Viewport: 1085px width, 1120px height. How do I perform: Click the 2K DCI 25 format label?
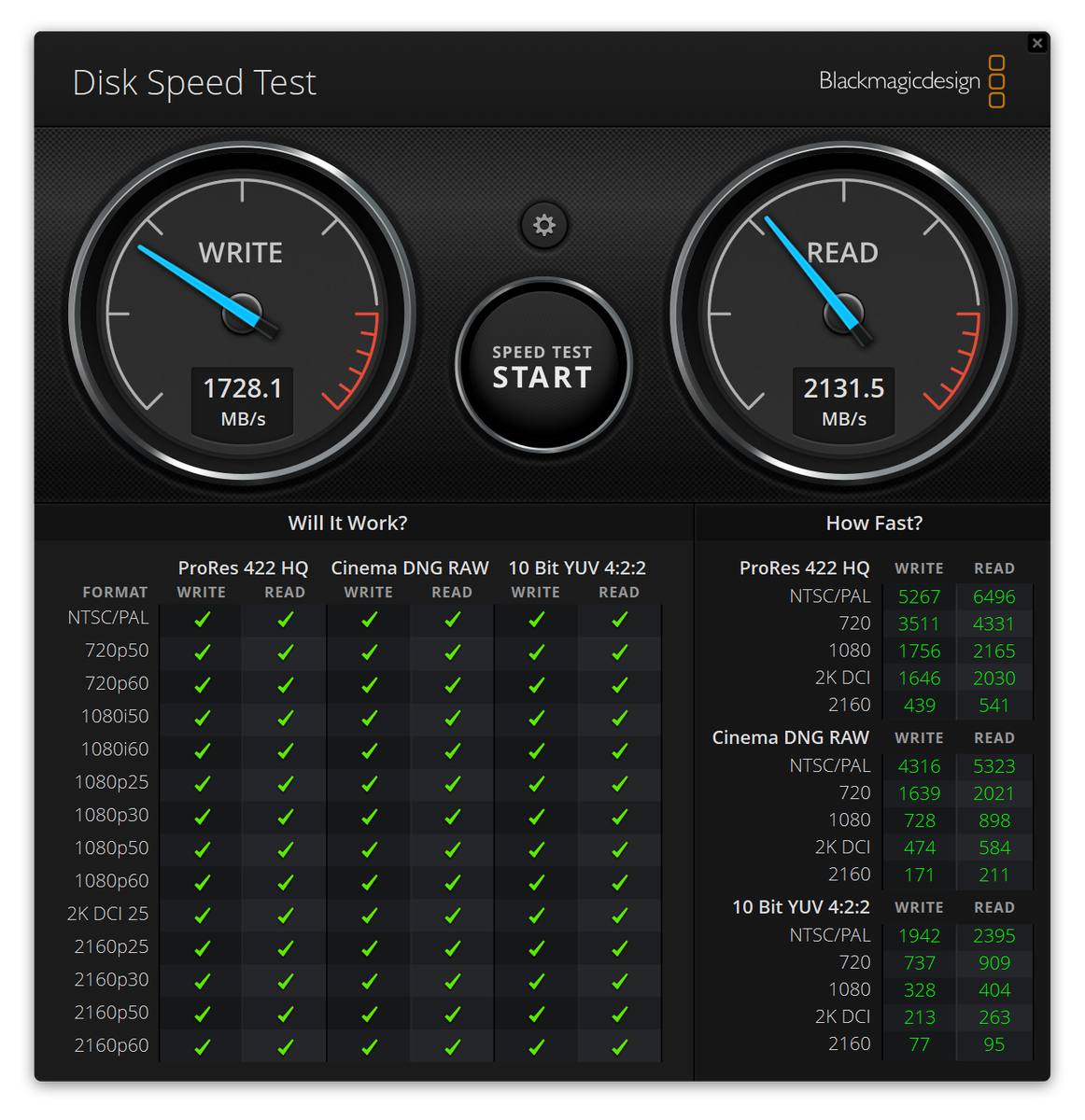[x=107, y=913]
